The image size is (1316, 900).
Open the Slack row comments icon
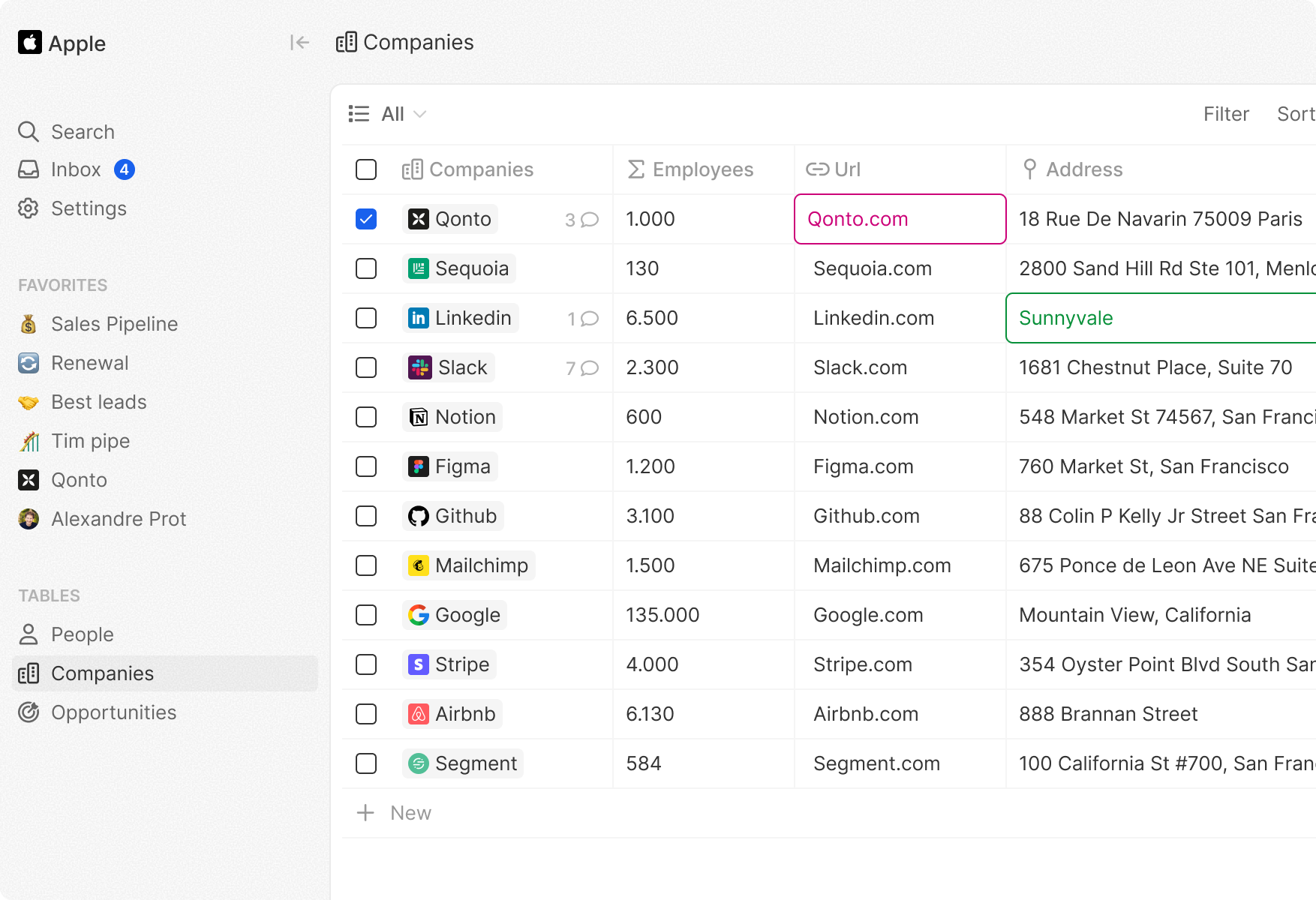(590, 368)
